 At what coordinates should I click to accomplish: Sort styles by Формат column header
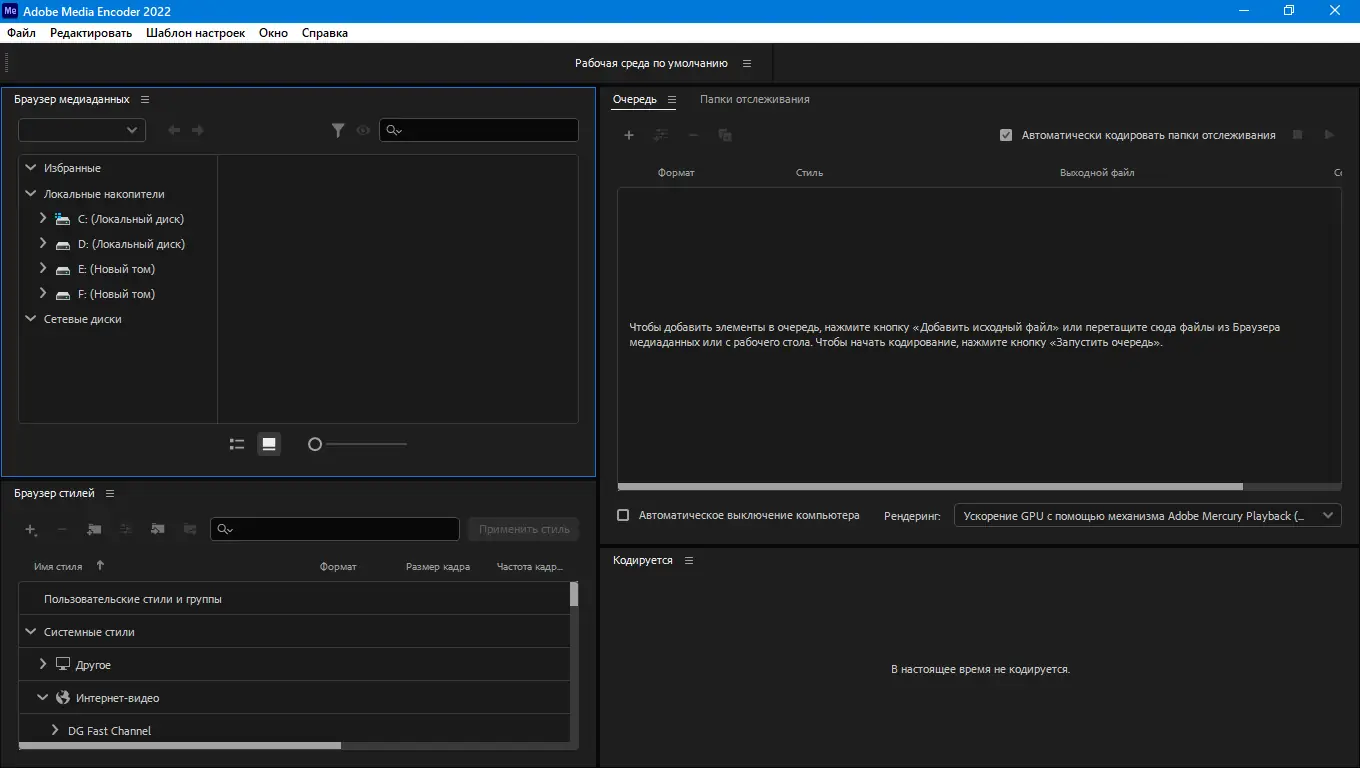click(338, 567)
